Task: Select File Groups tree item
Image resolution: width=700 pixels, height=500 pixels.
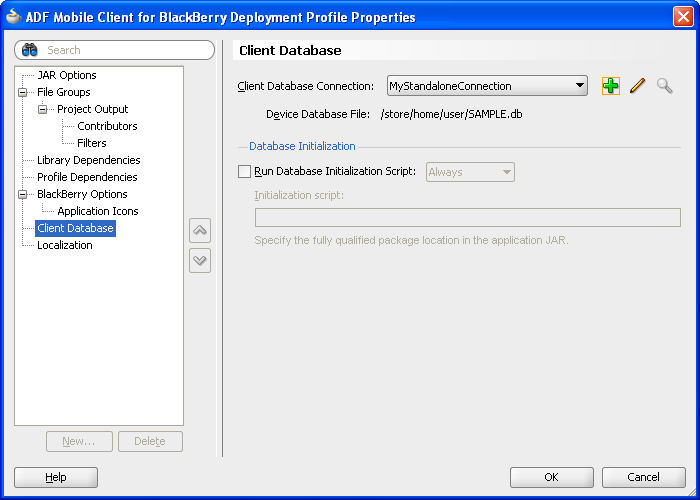Action: (64, 92)
